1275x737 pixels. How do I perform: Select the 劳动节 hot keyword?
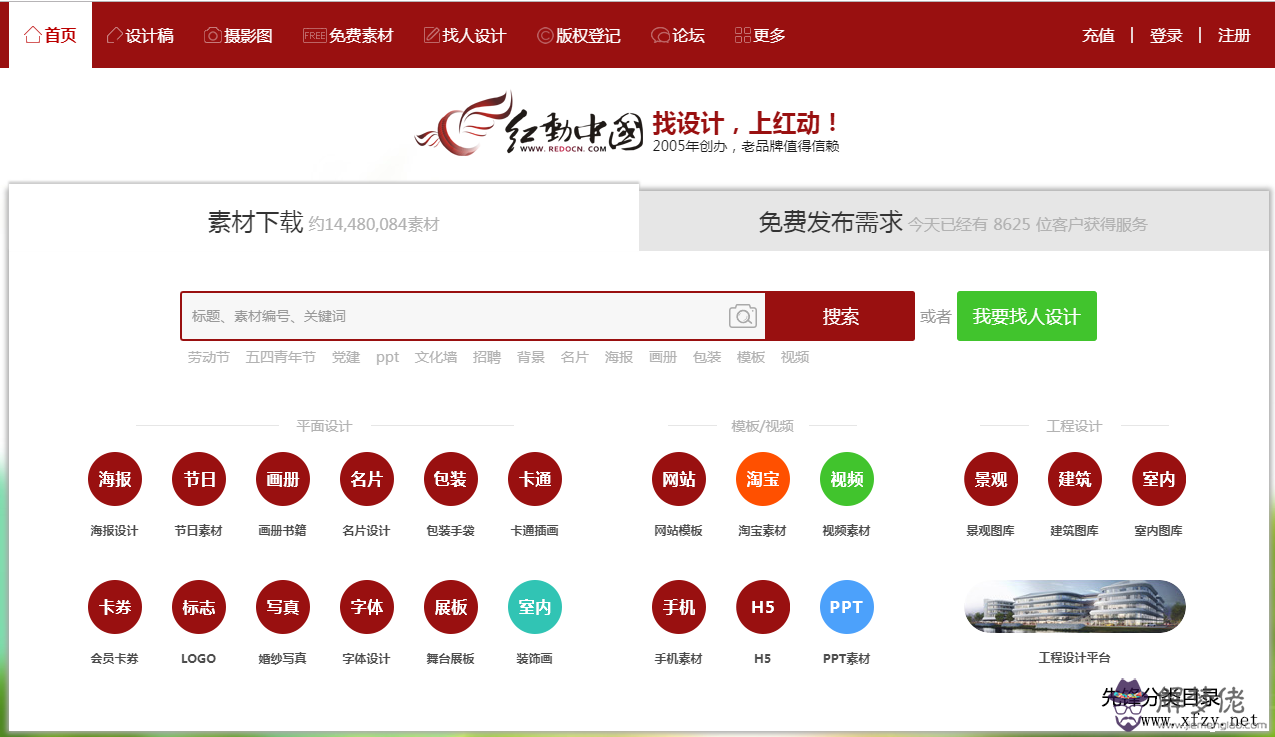[x=208, y=357]
